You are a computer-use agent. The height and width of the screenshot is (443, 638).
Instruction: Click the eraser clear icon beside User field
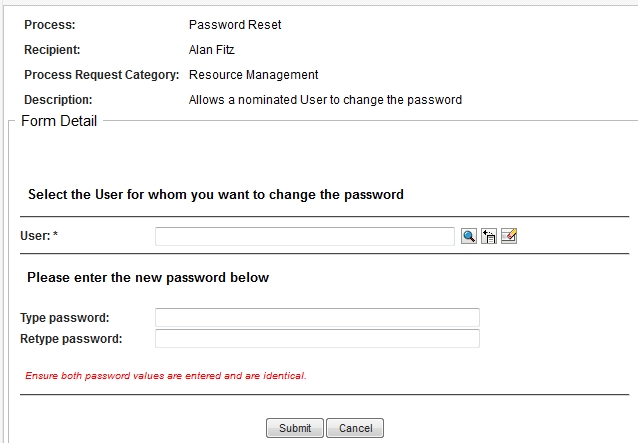click(509, 236)
